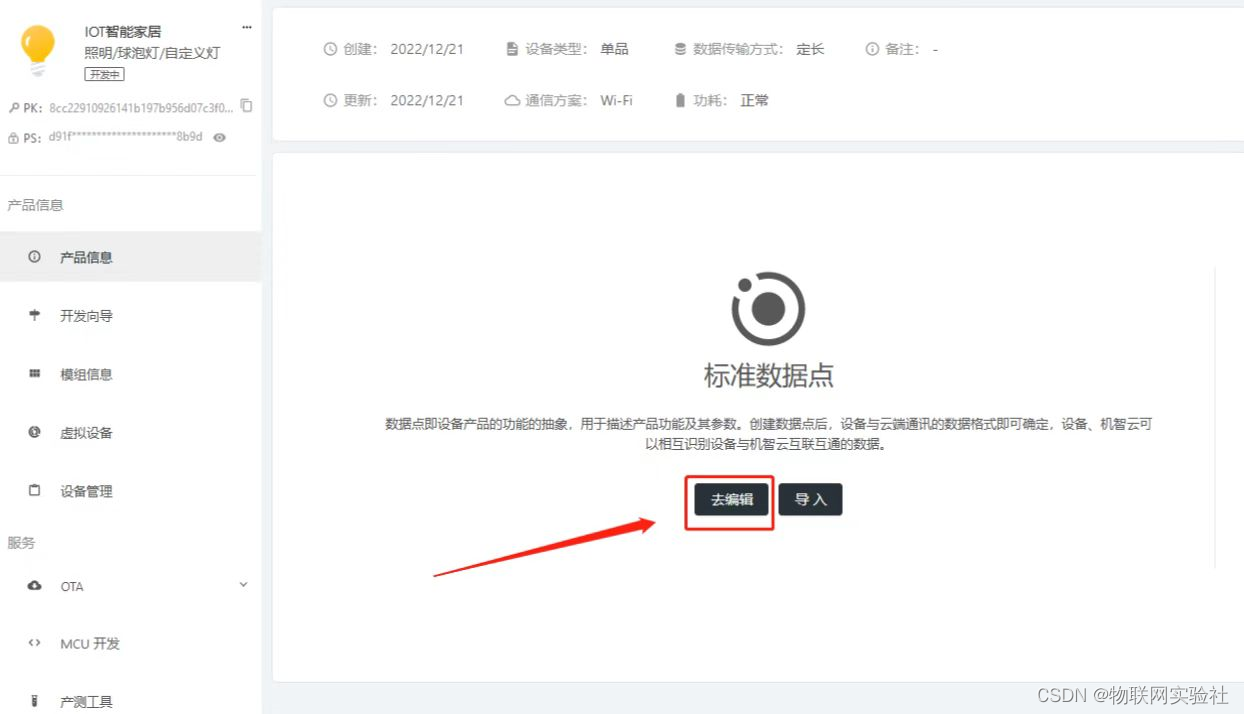Open the 产品信息 menu item
Image resolution: width=1244 pixels, height=714 pixels.
coord(130,257)
